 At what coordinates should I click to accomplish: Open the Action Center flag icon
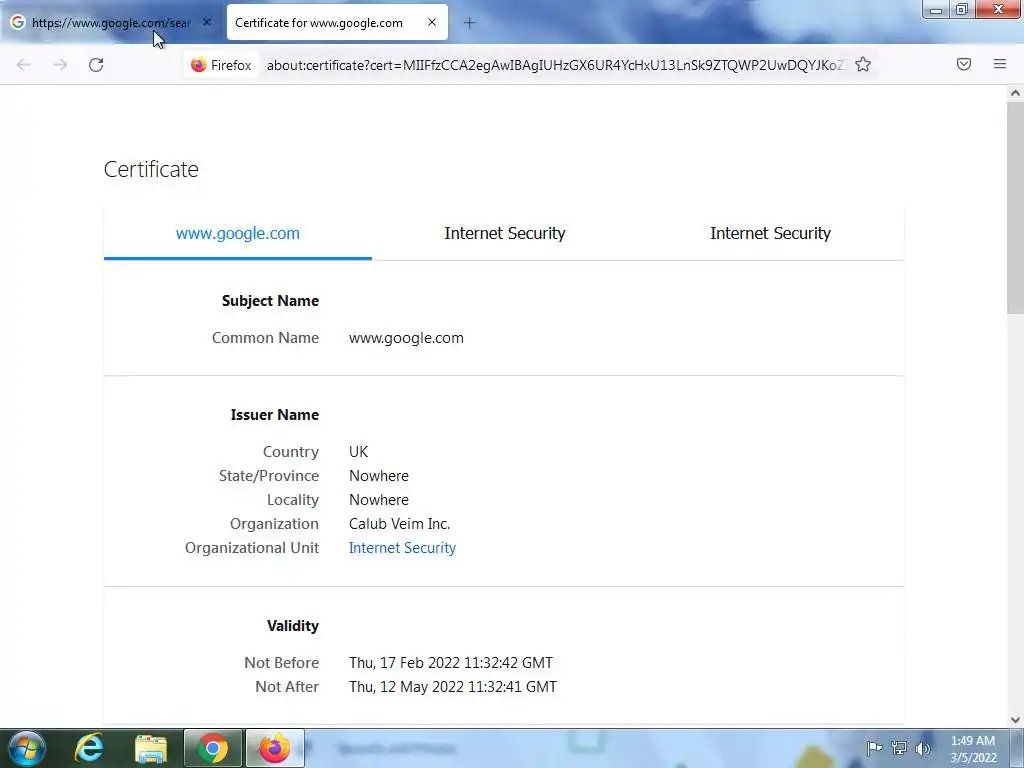[874, 748]
